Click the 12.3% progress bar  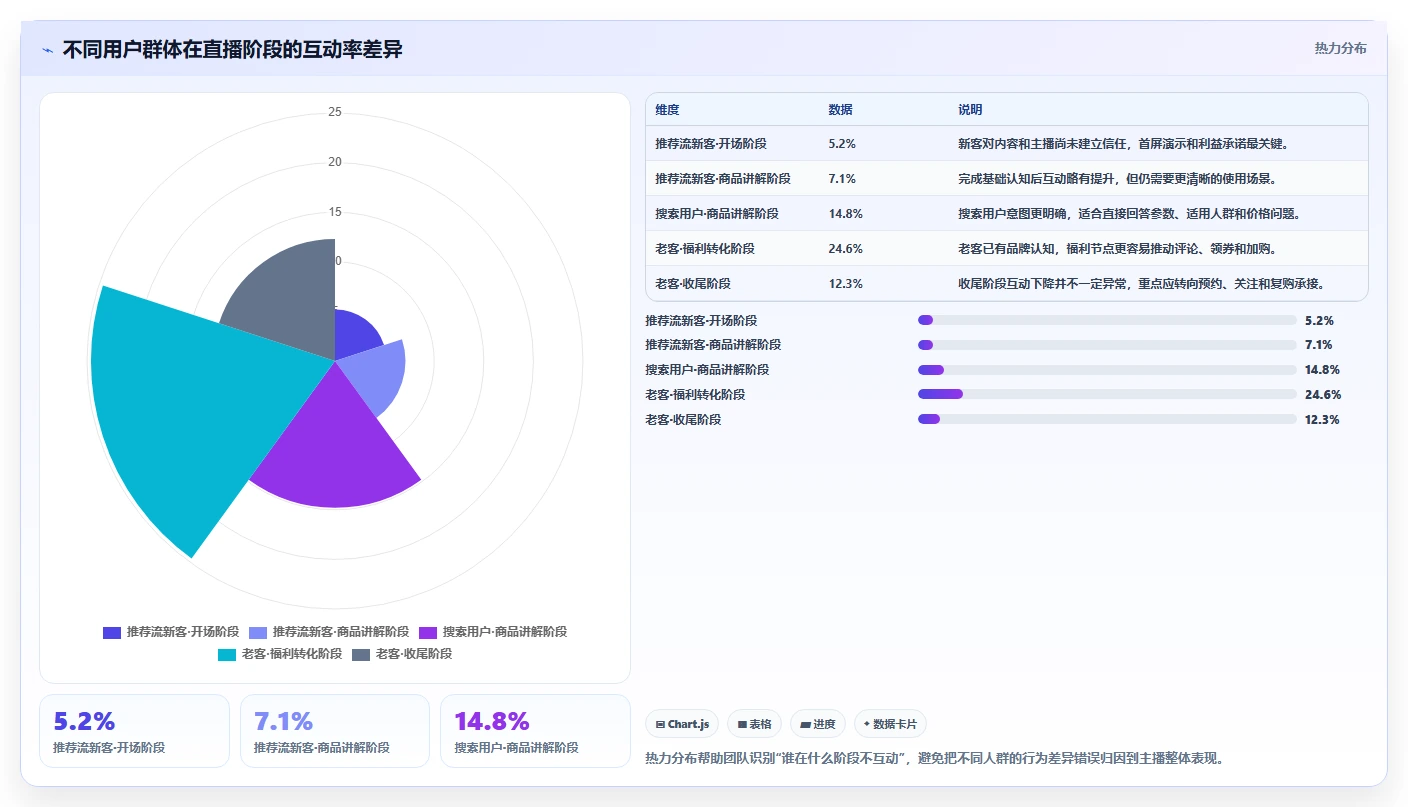1107,419
